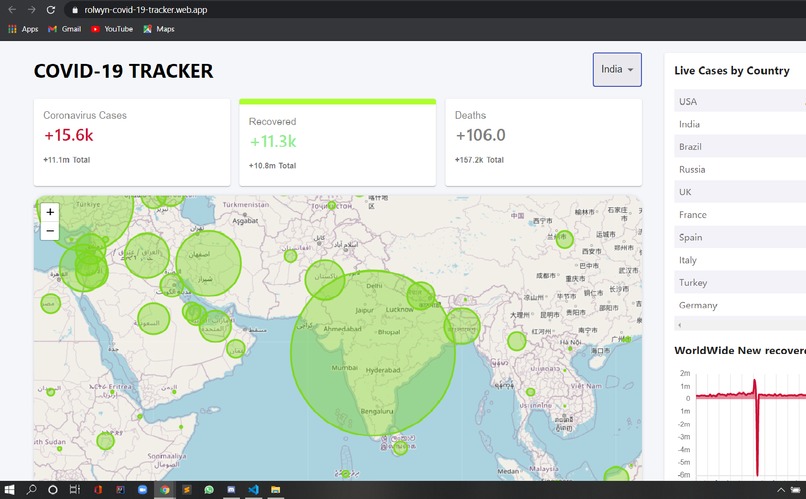Click the Brazil row in country table

click(740, 146)
